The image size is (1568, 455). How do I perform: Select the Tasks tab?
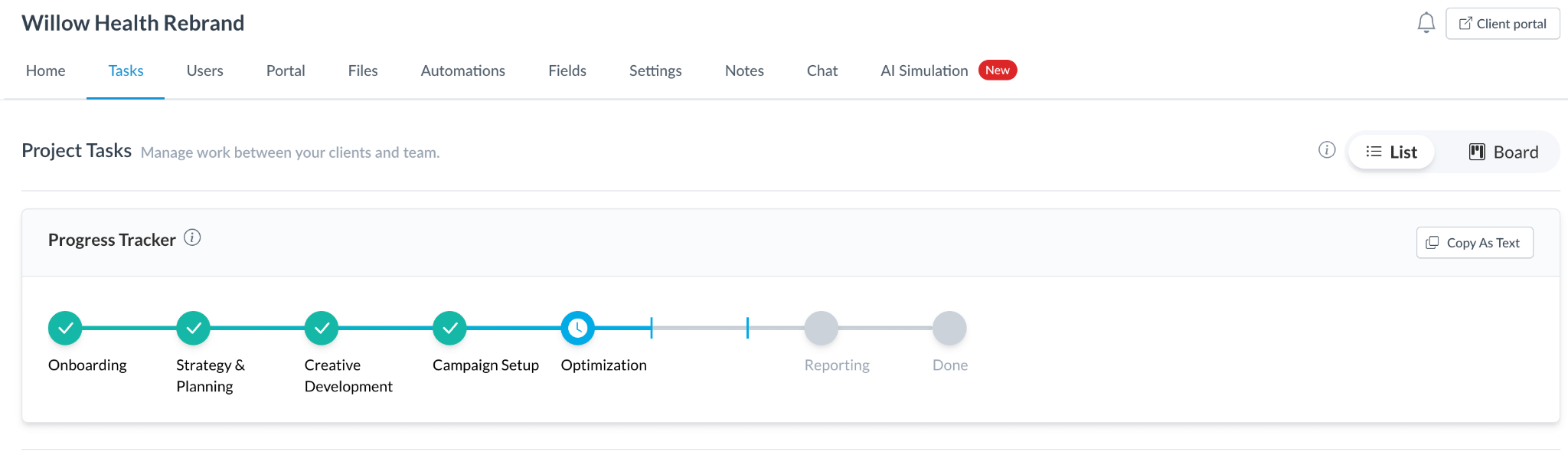tap(126, 70)
